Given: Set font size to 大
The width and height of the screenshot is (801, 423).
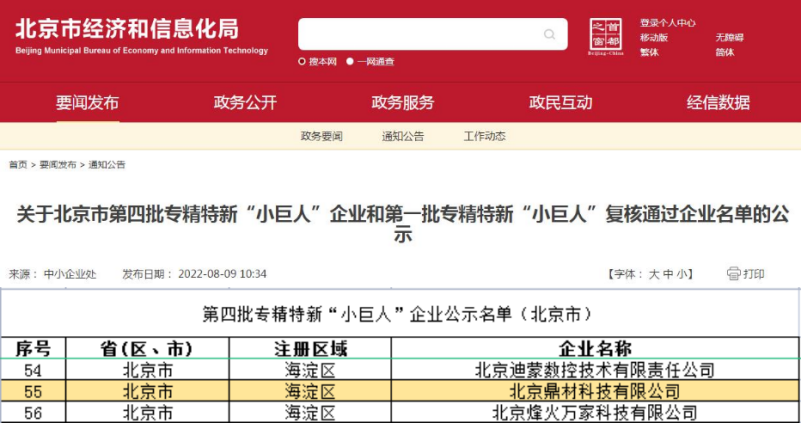Looking at the screenshot, I should click(655, 274).
